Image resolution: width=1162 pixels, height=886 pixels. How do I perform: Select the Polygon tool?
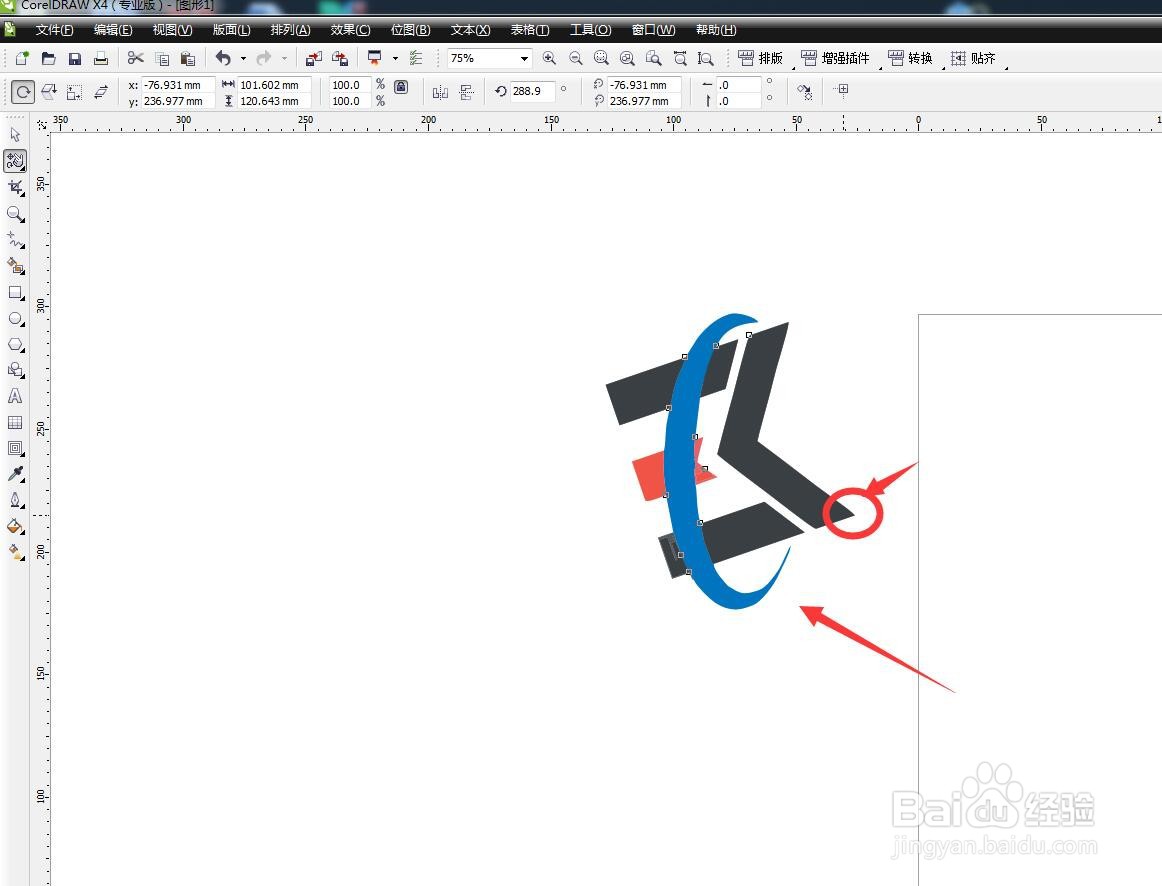click(x=15, y=344)
